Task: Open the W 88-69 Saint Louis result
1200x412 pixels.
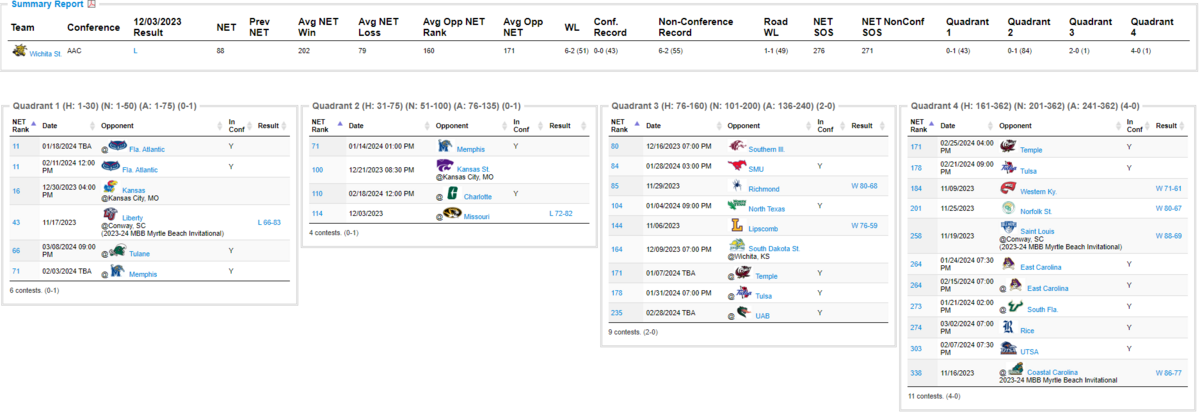Action: coord(1168,235)
